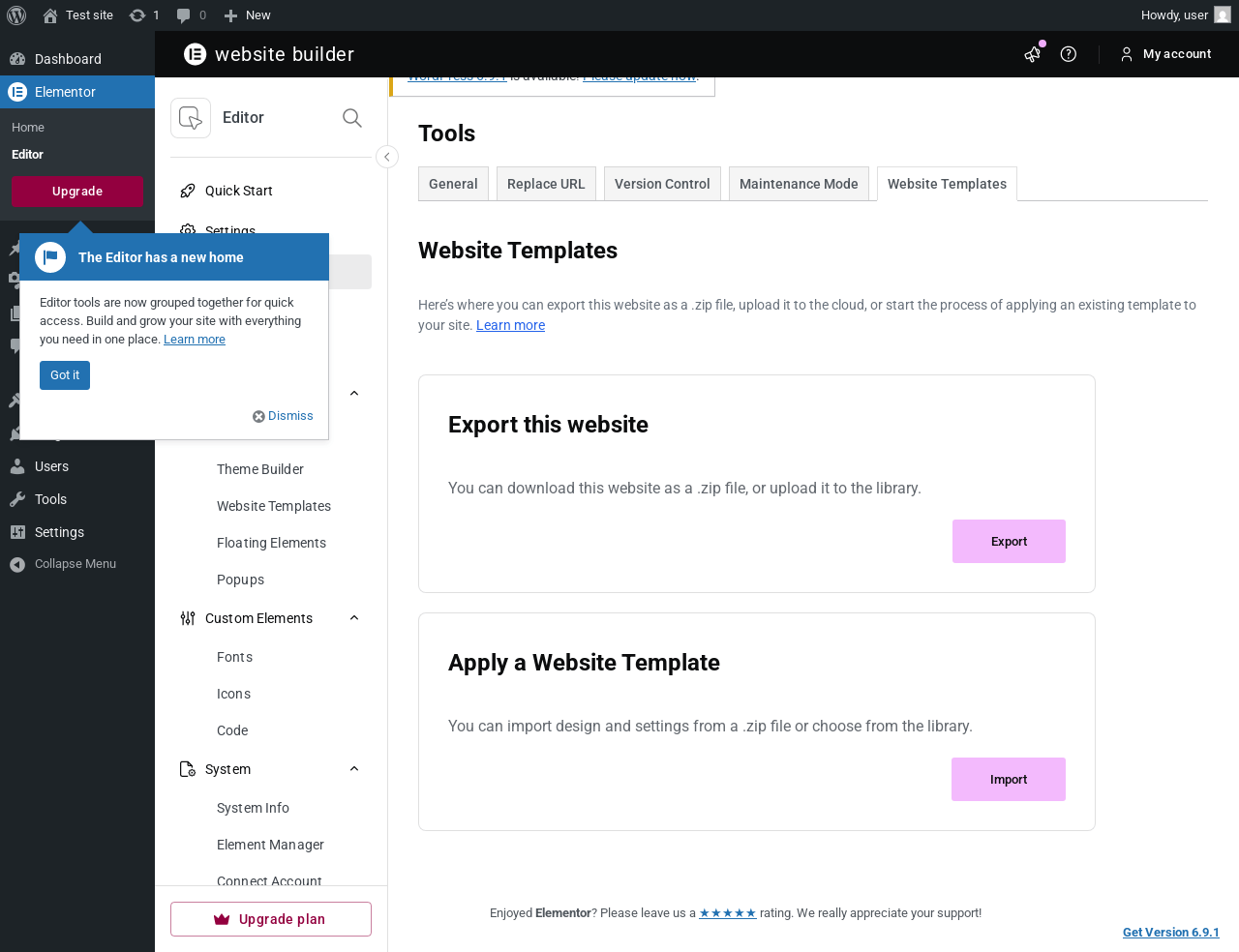This screenshot has width=1239, height=952.
Task: Click Got it in the pointer popup
Action: tap(65, 375)
